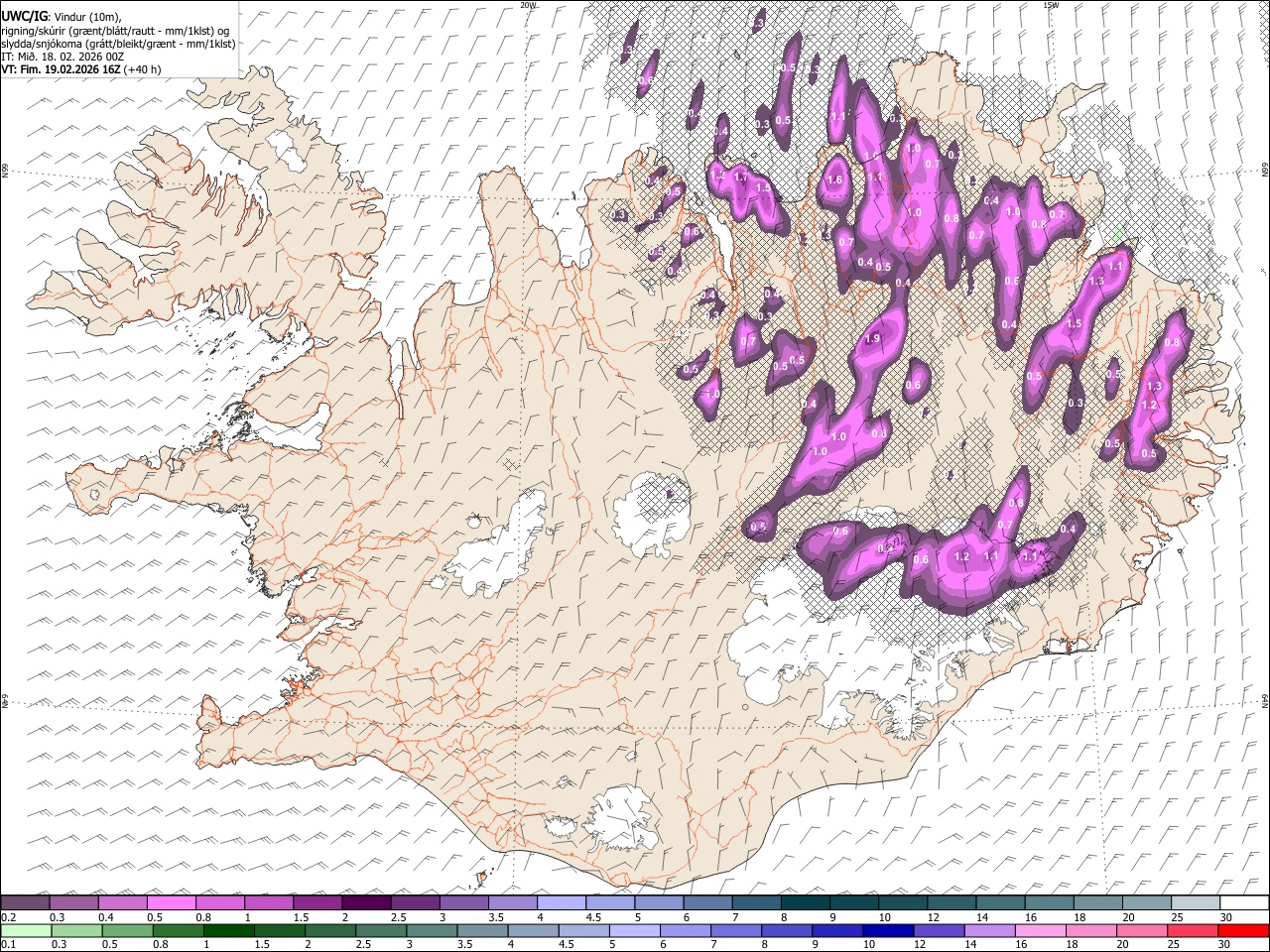This screenshot has height=952, width=1270.
Task: Click the 'UWC/IG' title text
Action: click(x=23, y=17)
